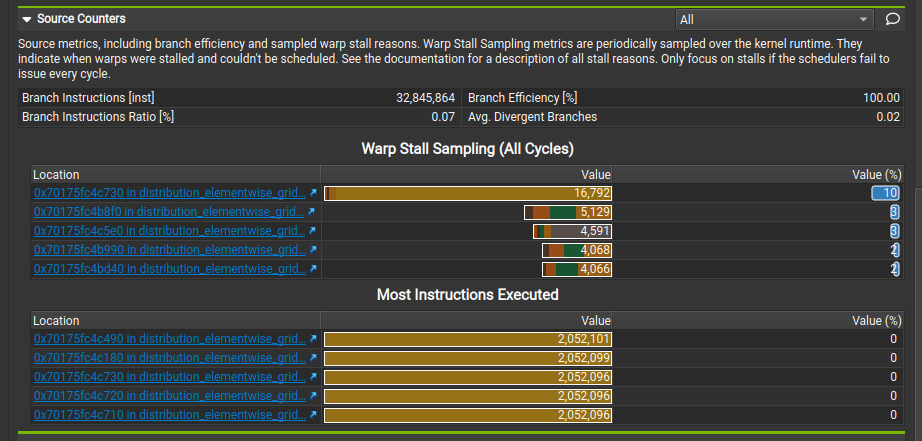Click external arrow icon for 0x70175fc4c730 stall row

click(x=311, y=193)
